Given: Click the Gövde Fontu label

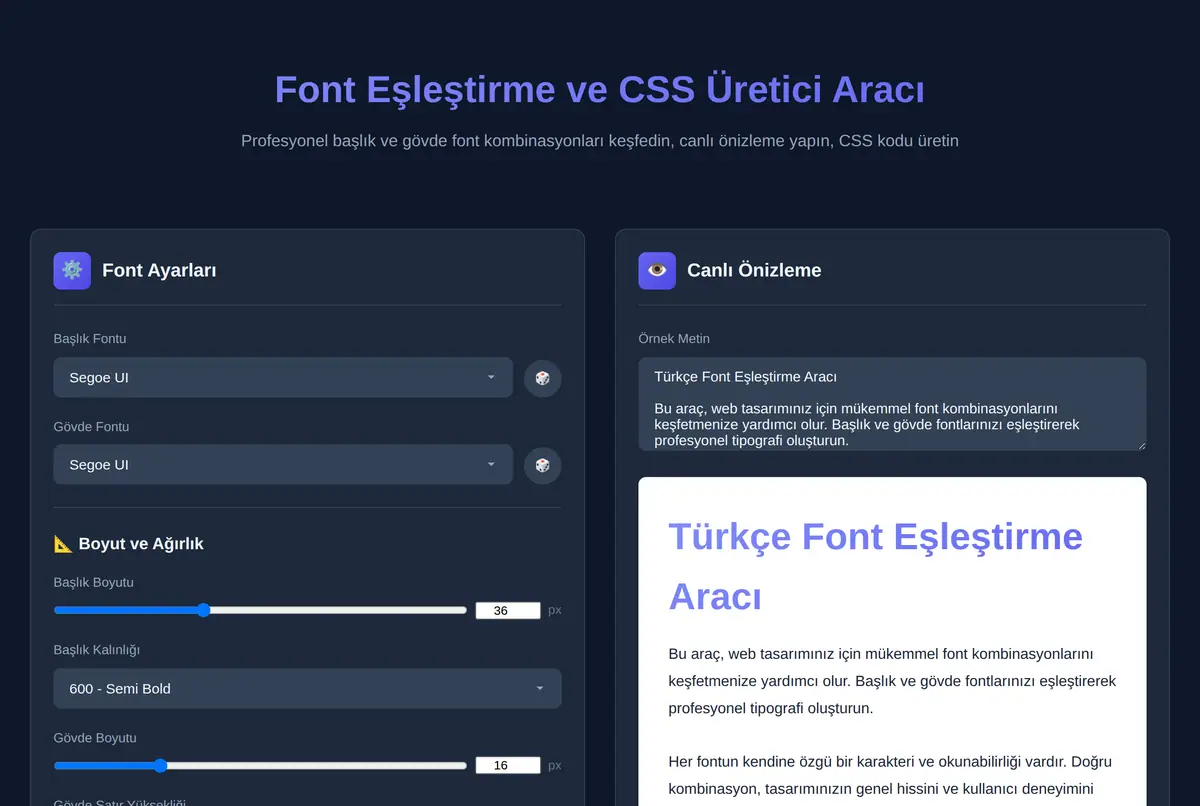Looking at the screenshot, I should point(91,427).
